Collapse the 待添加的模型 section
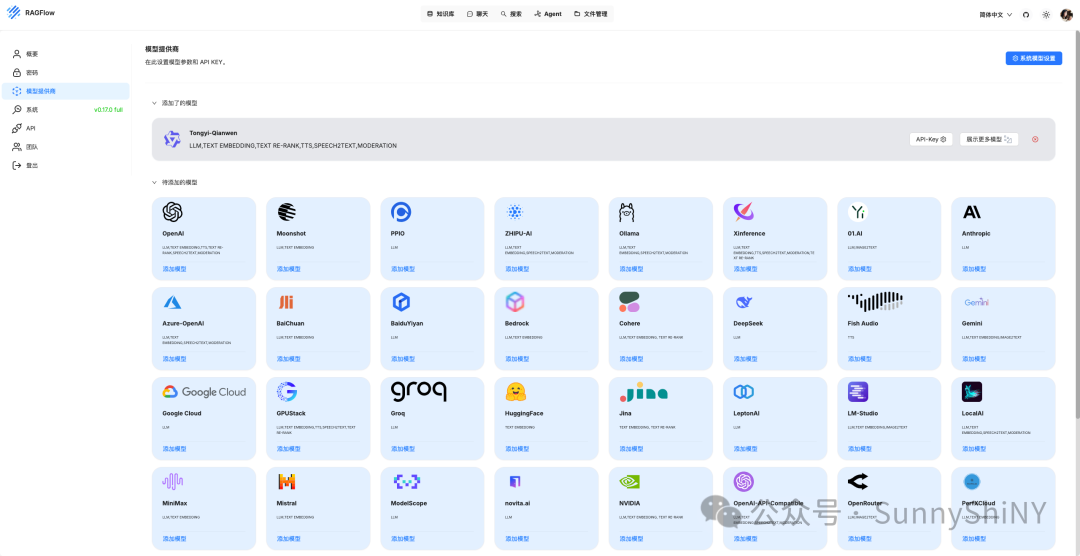1080x556 pixels. [x=154, y=183]
